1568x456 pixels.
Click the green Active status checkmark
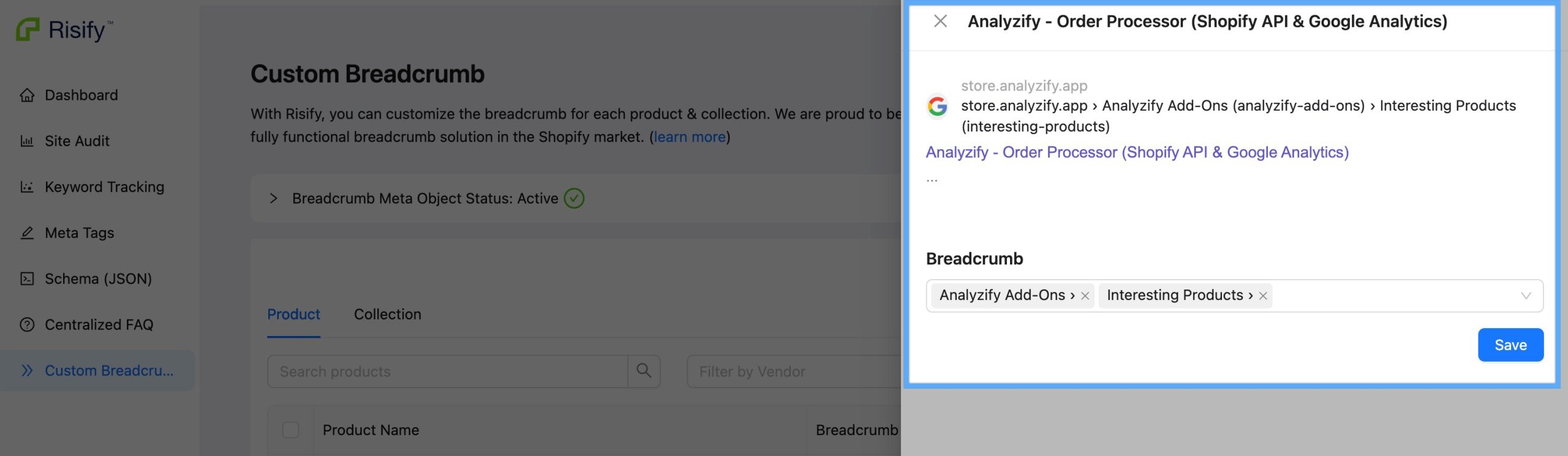pyautogui.click(x=574, y=198)
